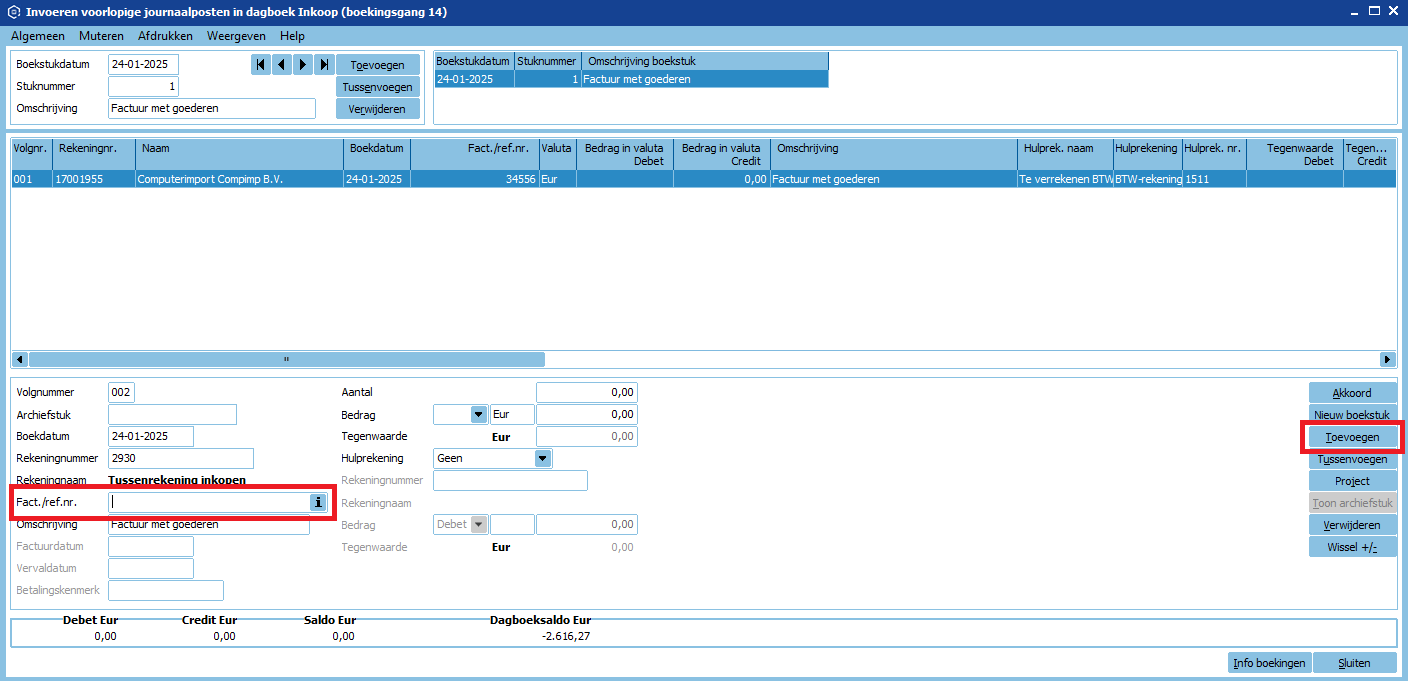
Task: Click the next boekstuk arrow
Action: [x=303, y=65]
